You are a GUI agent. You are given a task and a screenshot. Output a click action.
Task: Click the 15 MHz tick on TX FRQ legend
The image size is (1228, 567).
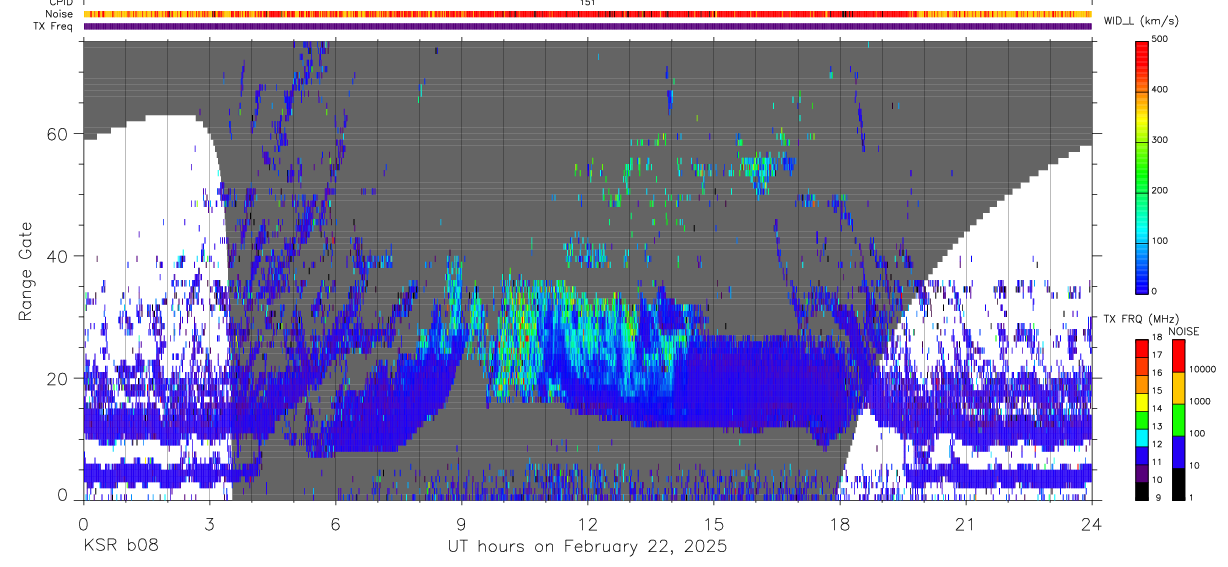[x=1157, y=391]
